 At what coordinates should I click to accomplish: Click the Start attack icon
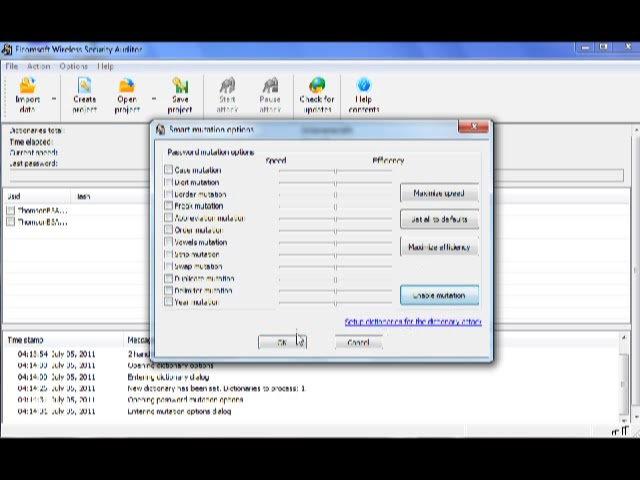tap(227, 95)
